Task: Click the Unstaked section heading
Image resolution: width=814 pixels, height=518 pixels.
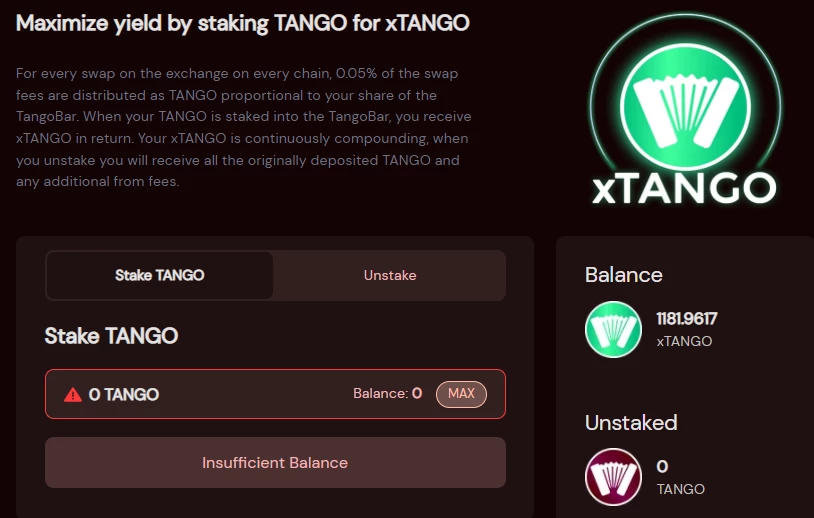Action: pyautogui.click(x=631, y=422)
